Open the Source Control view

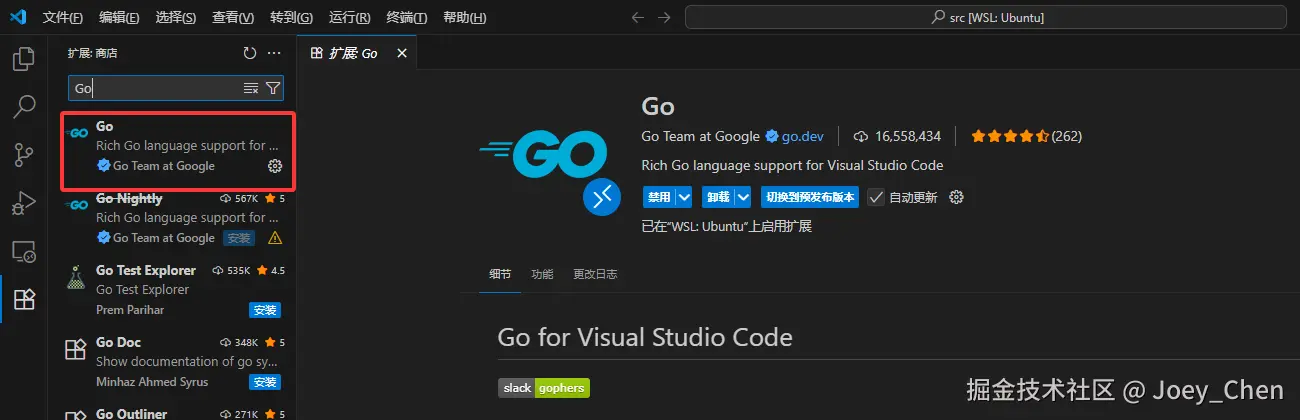(x=23, y=155)
